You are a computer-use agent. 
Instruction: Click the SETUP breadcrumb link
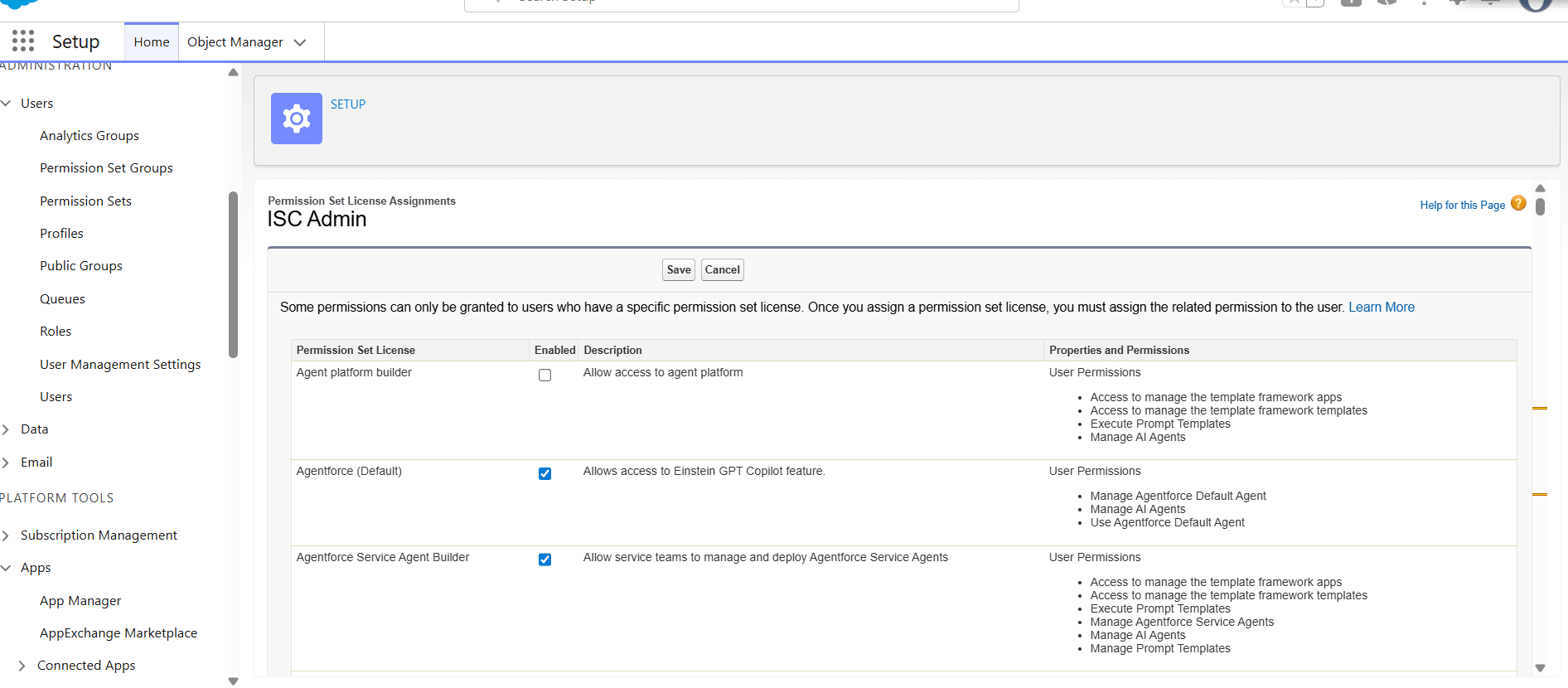click(348, 104)
